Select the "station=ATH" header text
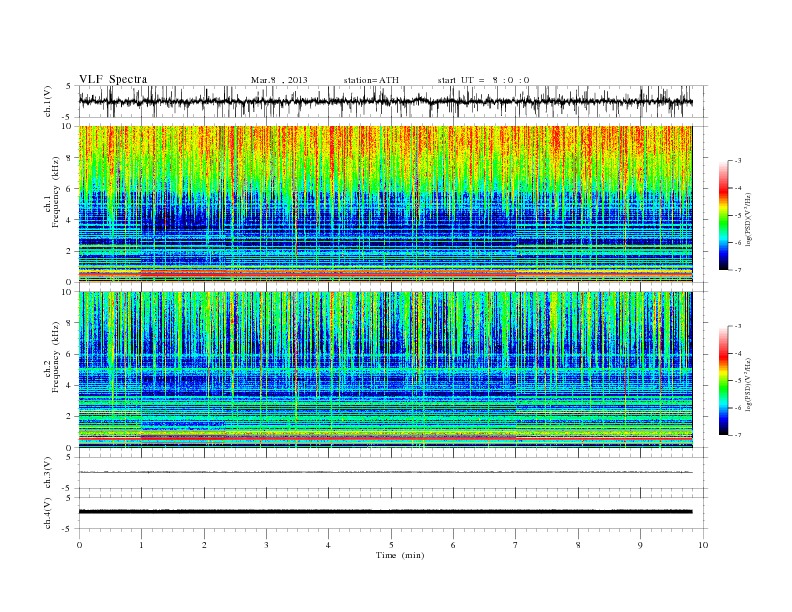This screenshot has height=612, width=792. [371, 80]
